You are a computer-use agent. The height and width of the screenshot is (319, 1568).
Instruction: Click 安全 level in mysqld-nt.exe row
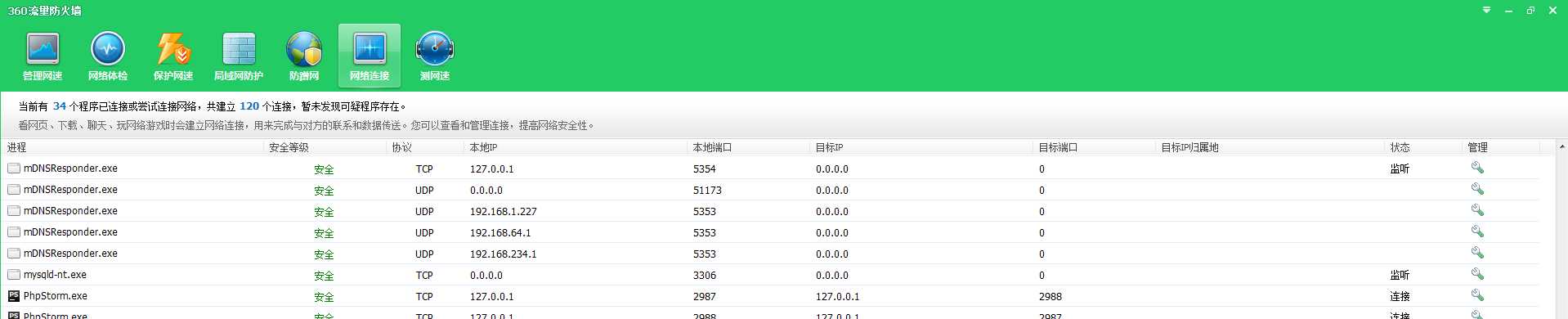pyautogui.click(x=324, y=276)
